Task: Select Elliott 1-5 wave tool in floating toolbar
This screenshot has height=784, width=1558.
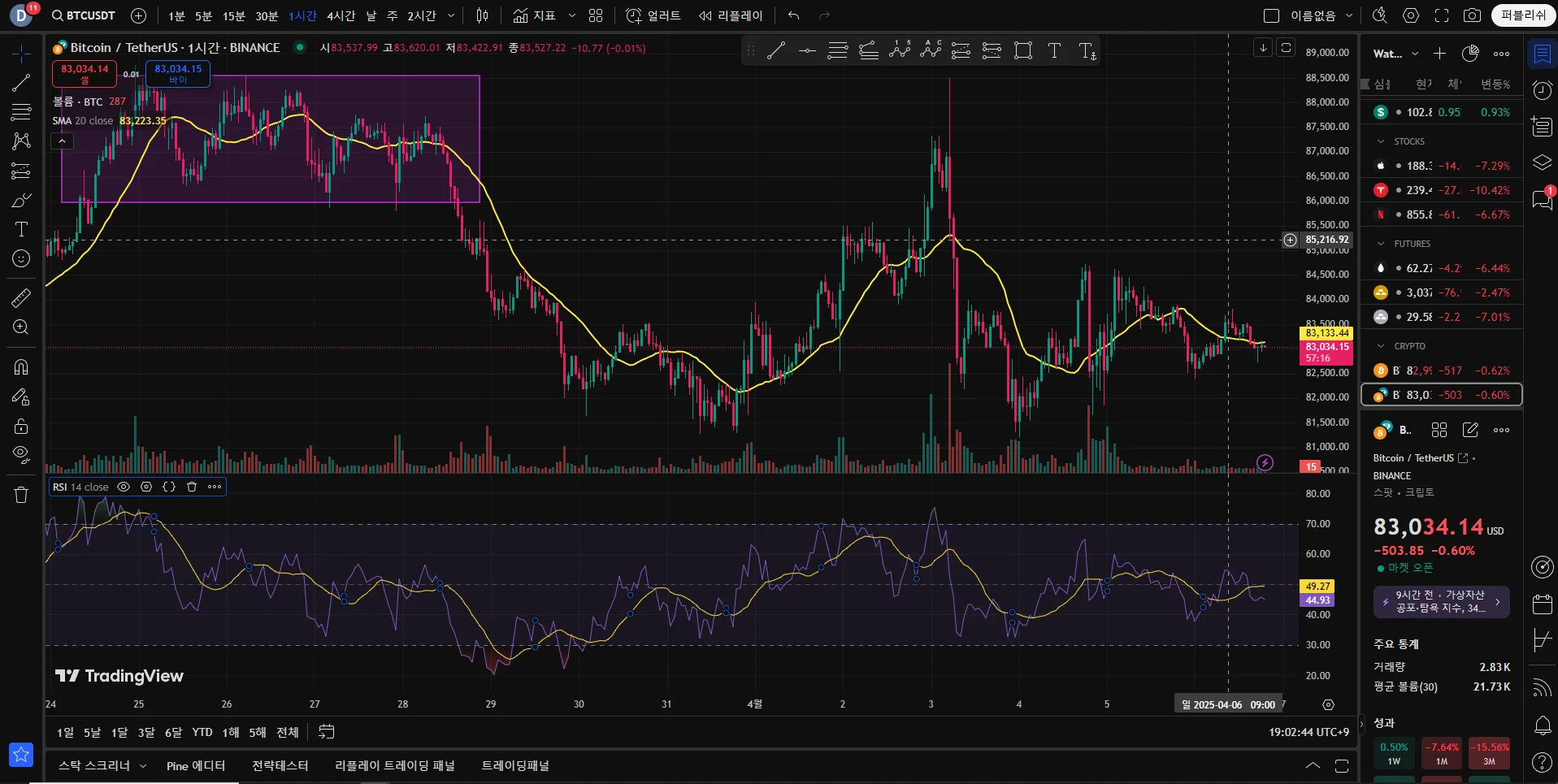Action: tap(900, 51)
